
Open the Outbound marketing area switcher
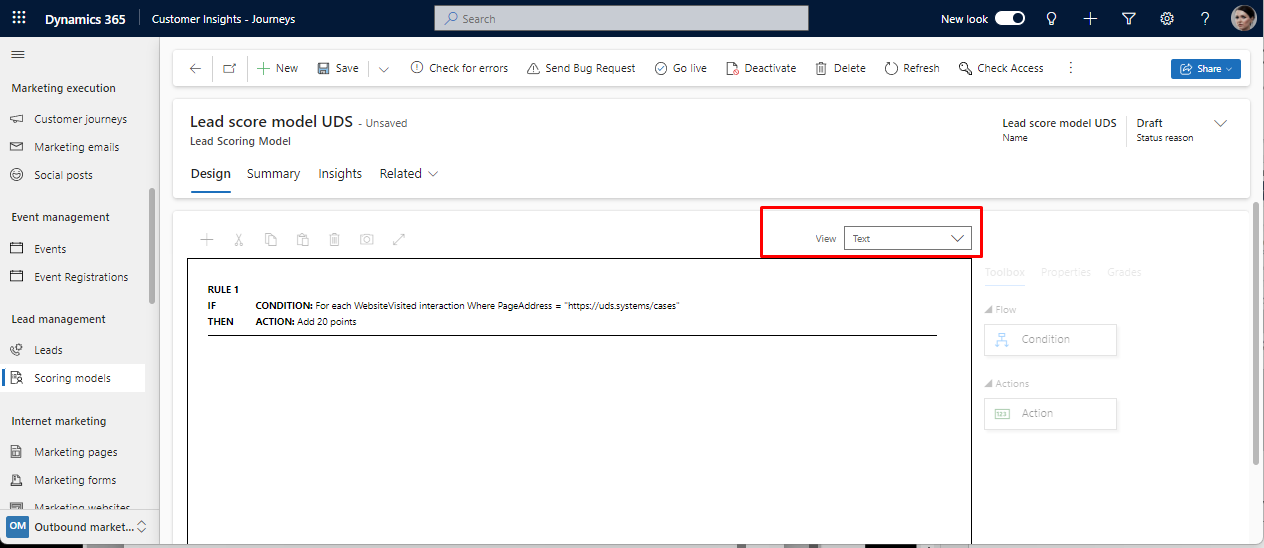[77, 526]
